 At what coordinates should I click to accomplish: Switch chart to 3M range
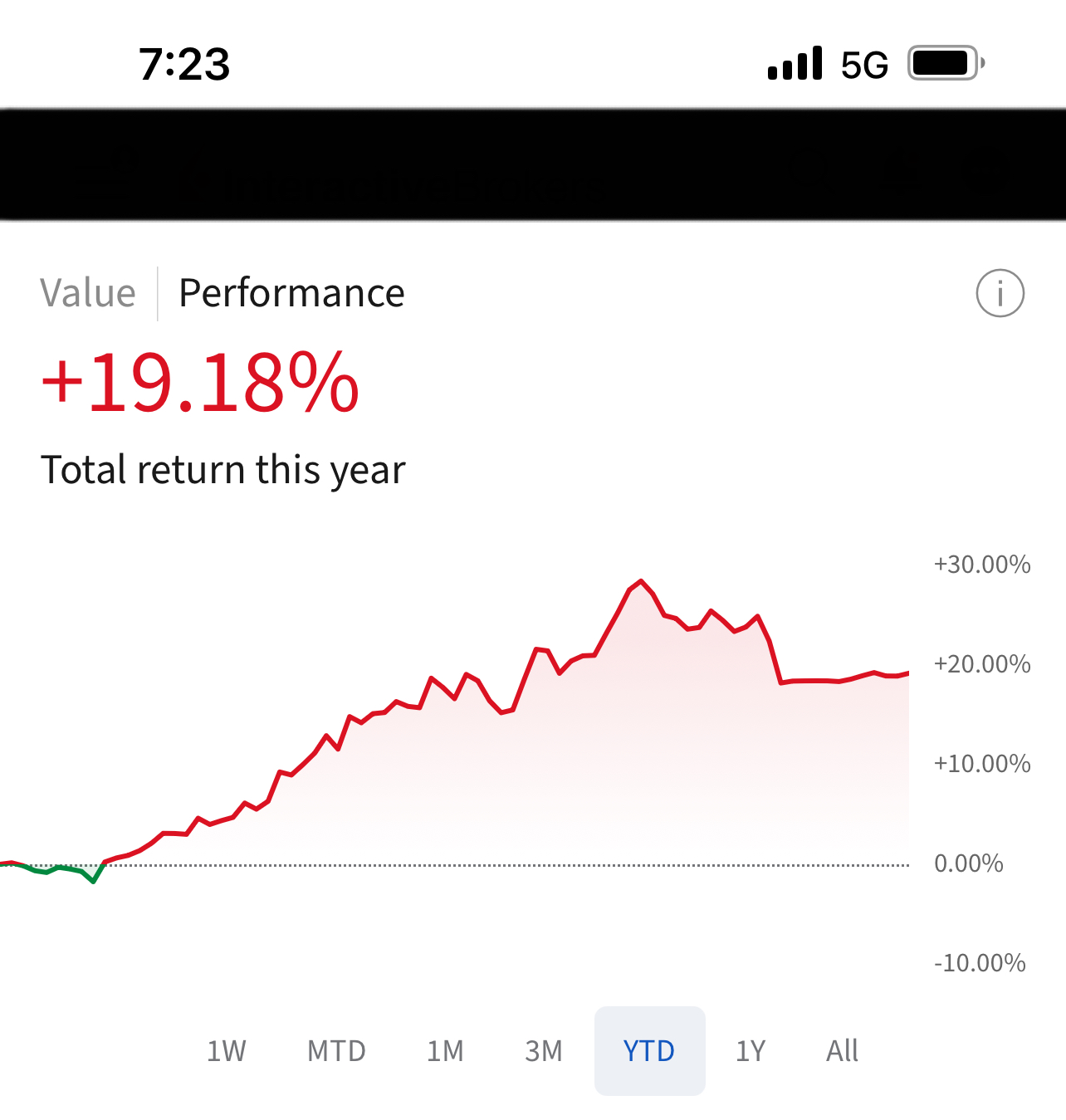544,1051
